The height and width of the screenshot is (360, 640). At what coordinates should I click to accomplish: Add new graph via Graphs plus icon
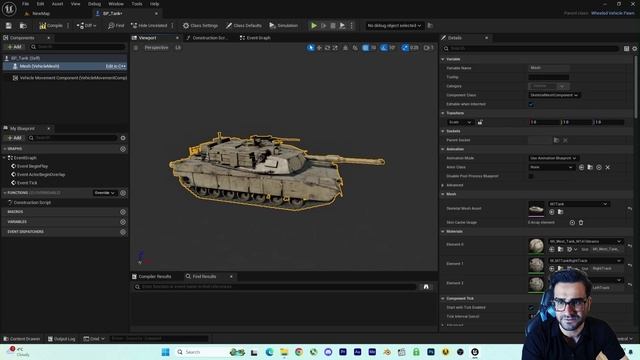[x=123, y=149]
